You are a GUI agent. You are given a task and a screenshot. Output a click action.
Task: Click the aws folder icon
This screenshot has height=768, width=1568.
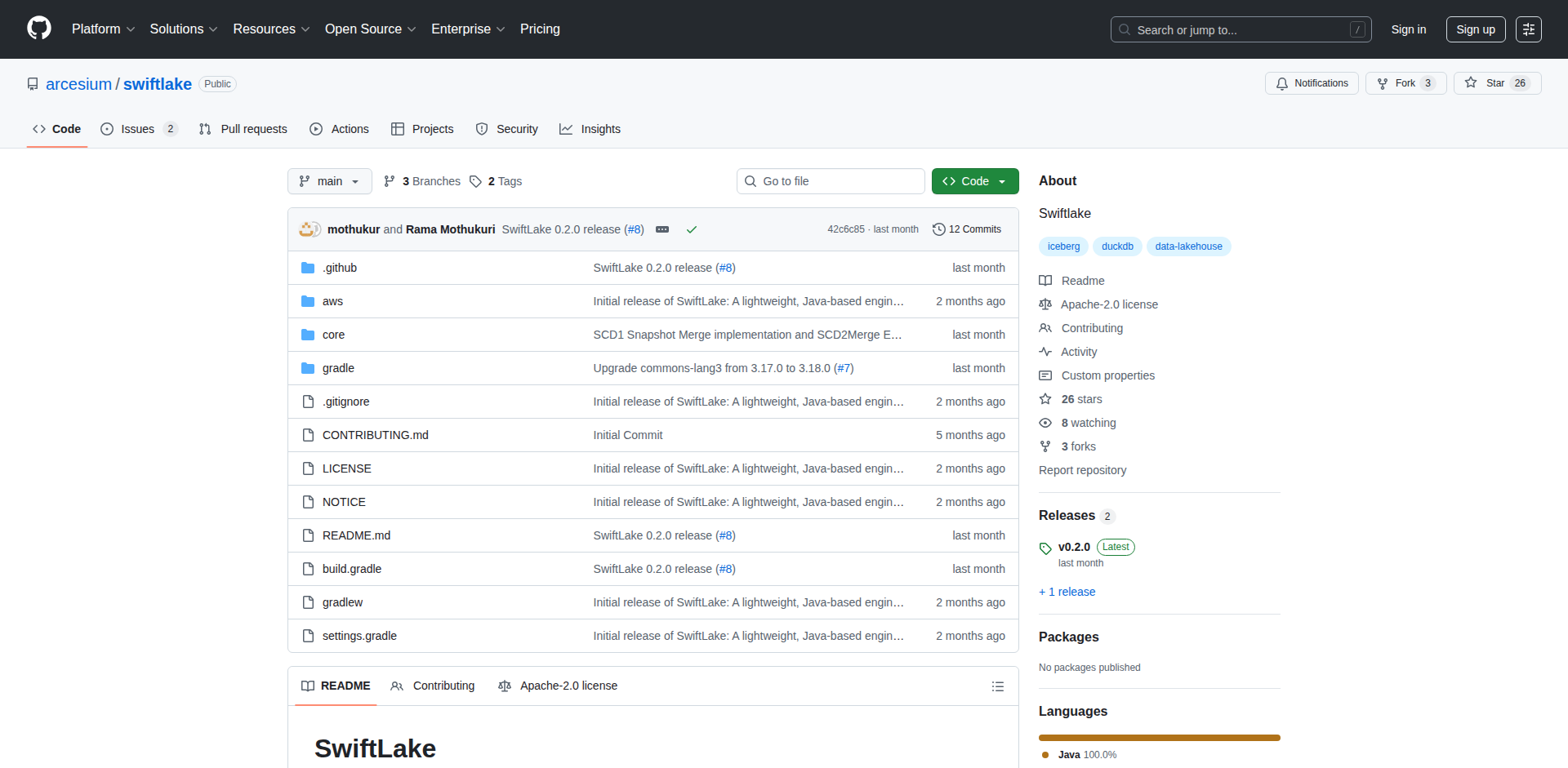[x=308, y=301]
